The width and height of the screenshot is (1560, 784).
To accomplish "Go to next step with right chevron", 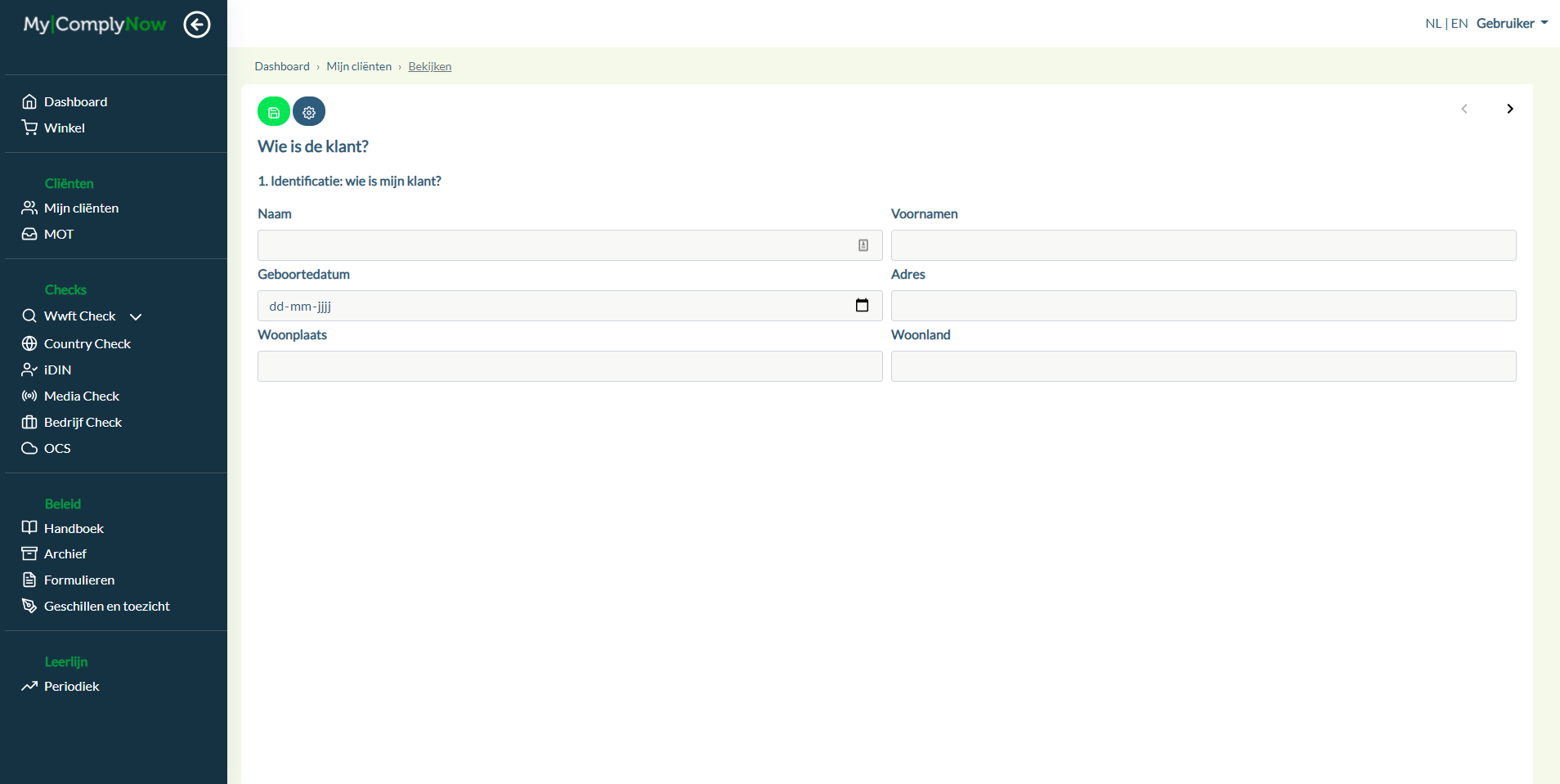I will [x=1509, y=109].
